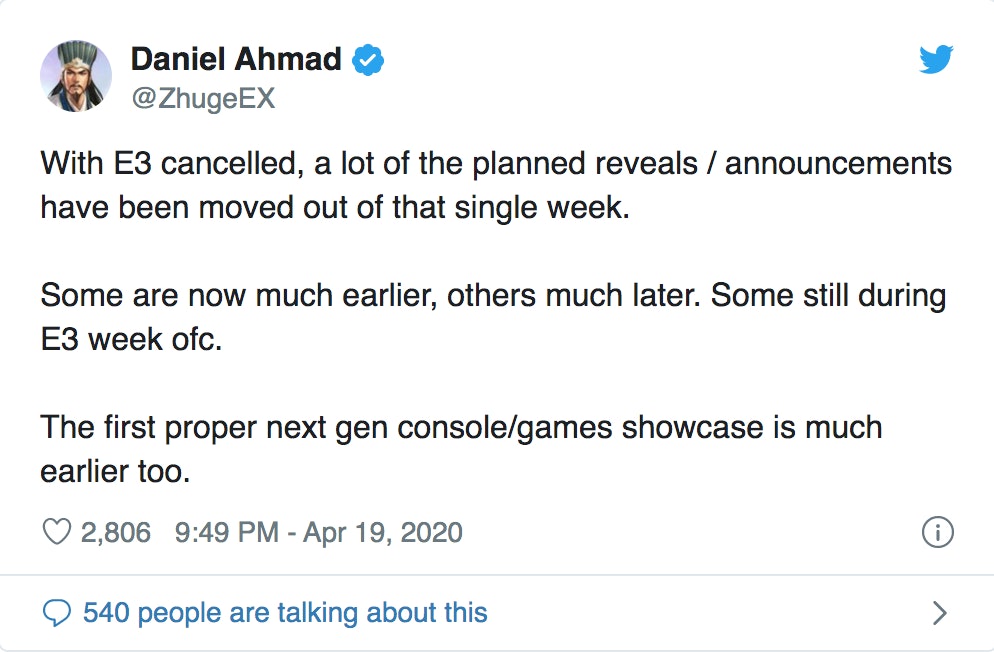This screenshot has width=994, height=652.
Task: Click the "earlier too." text line
Action: [x=115, y=472]
